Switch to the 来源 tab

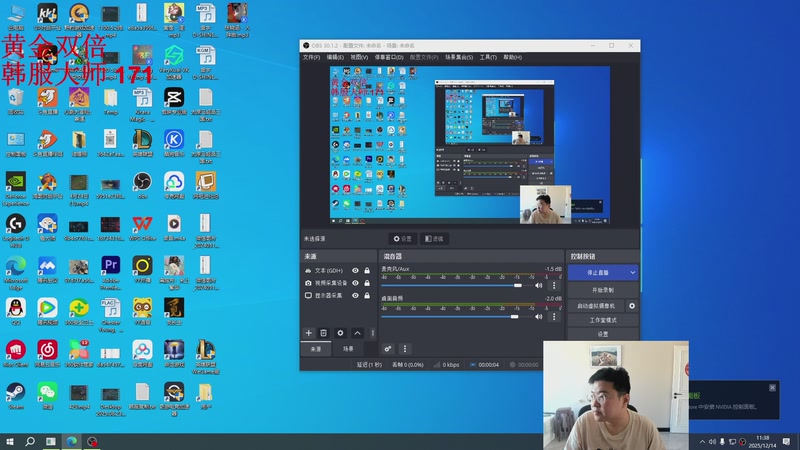coord(316,349)
